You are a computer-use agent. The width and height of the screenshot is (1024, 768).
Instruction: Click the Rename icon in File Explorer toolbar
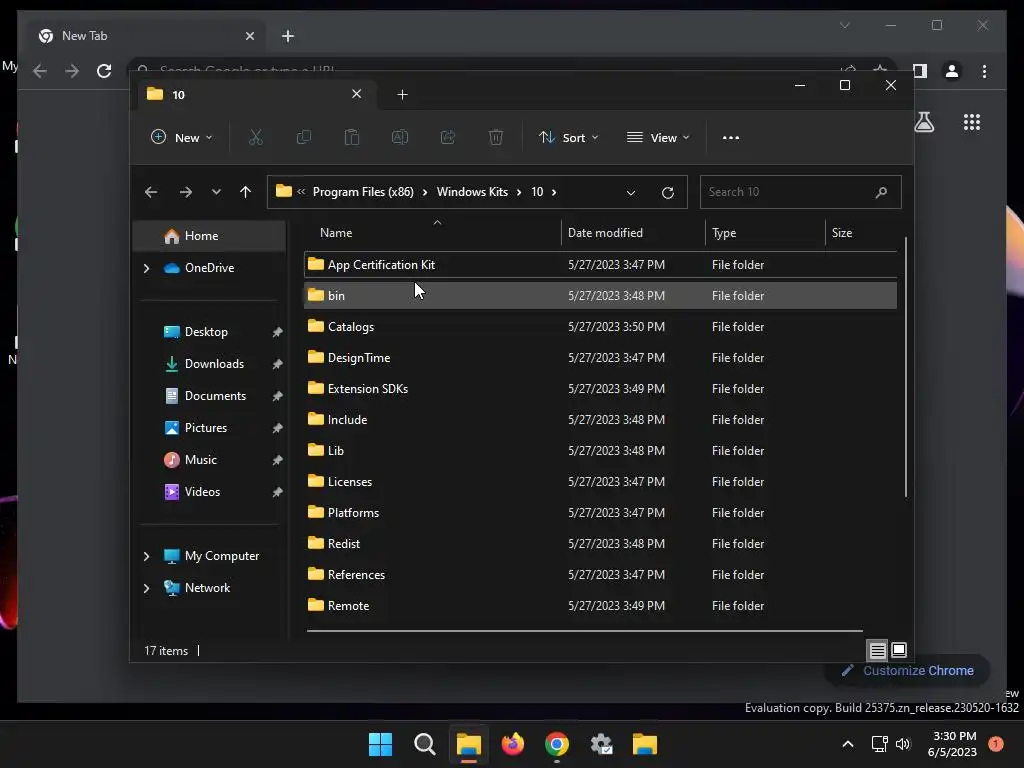[x=400, y=137]
